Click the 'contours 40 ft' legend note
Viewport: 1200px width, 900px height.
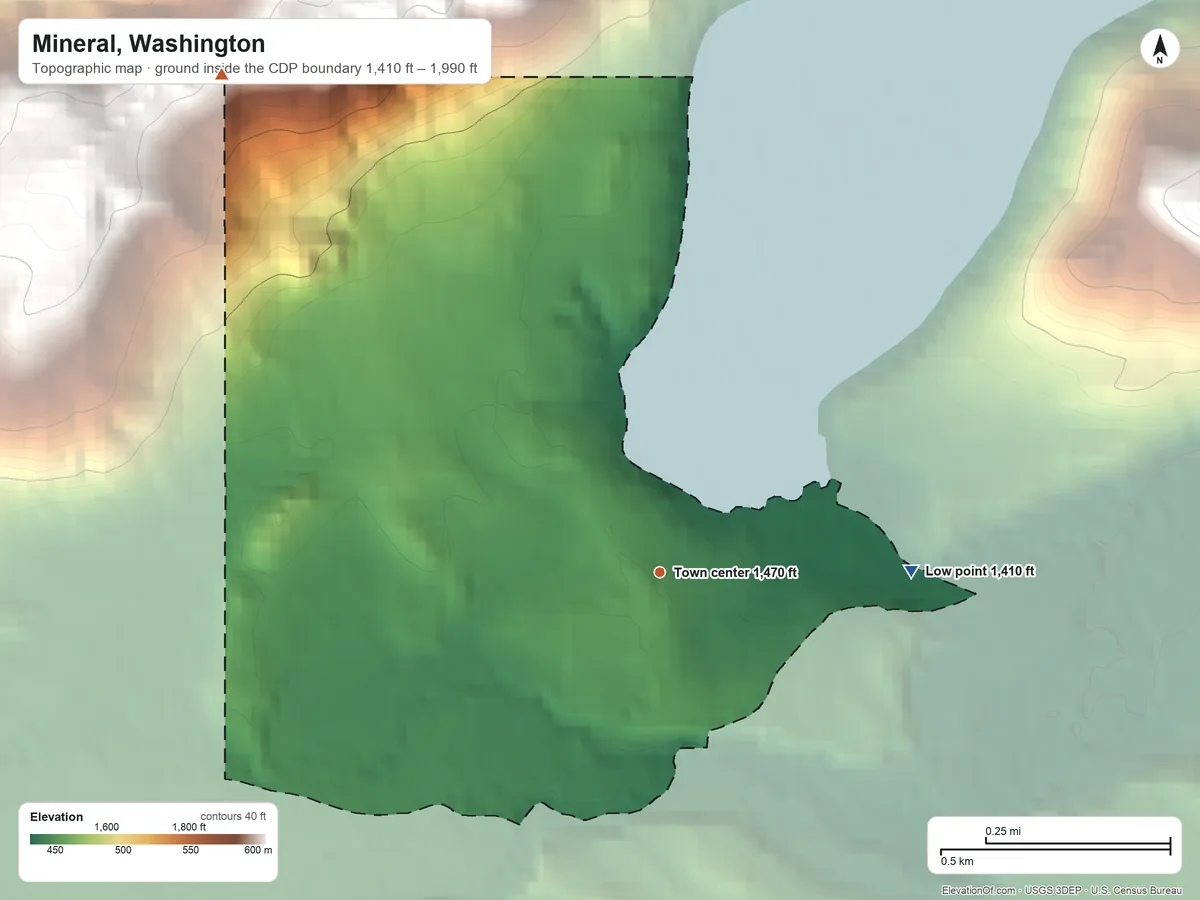pos(233,816)
